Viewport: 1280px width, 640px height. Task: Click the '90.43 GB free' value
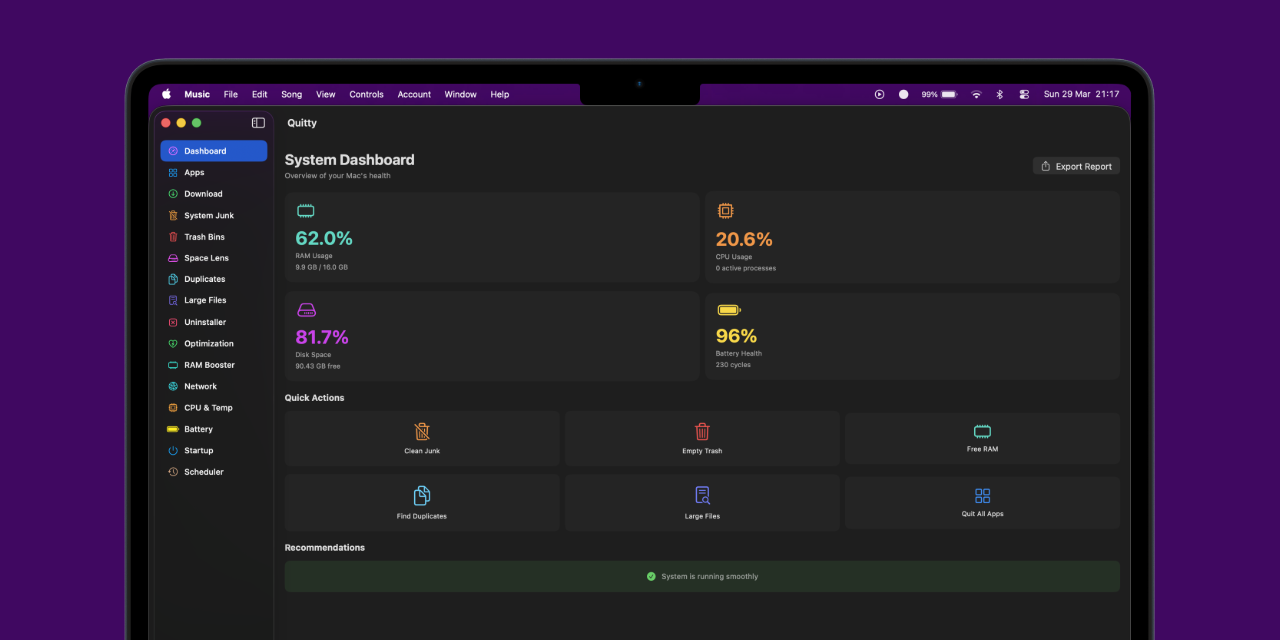coord(318,366)
